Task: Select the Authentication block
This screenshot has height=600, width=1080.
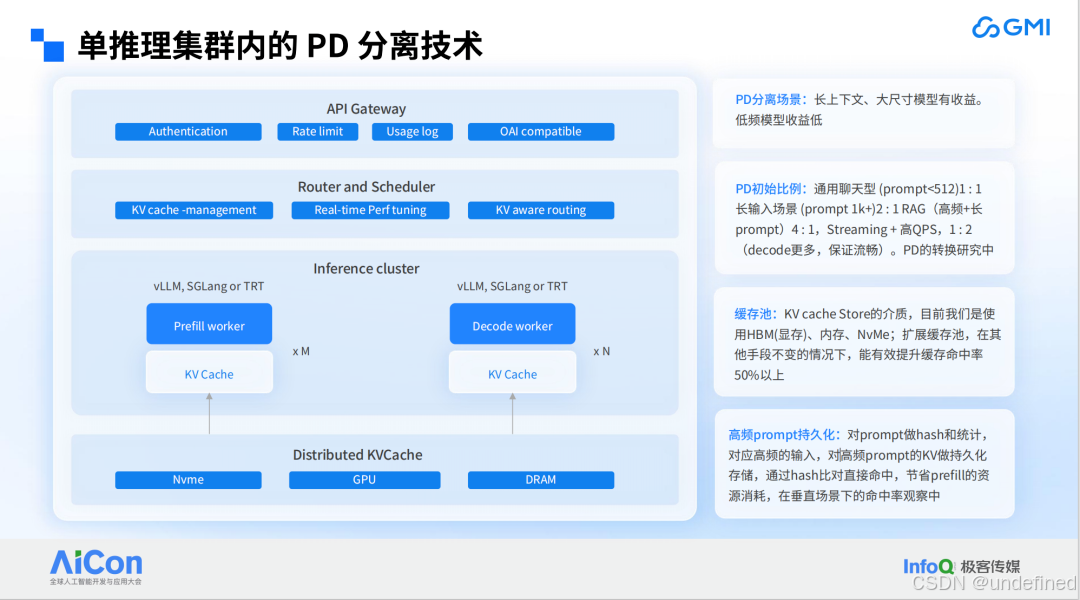Action: 188,132
